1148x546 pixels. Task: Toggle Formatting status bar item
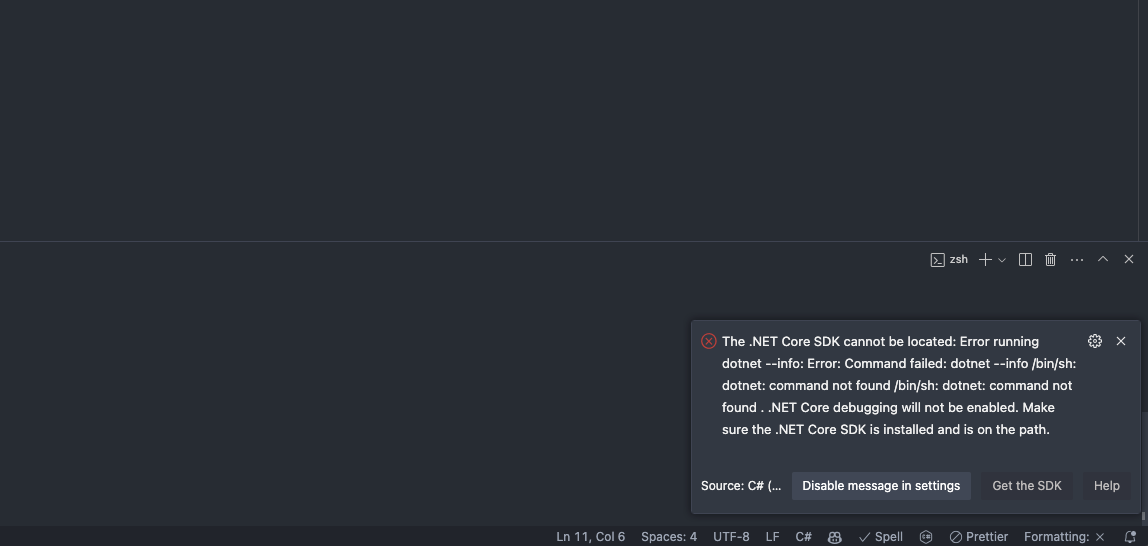click(x=1064, y=537)
